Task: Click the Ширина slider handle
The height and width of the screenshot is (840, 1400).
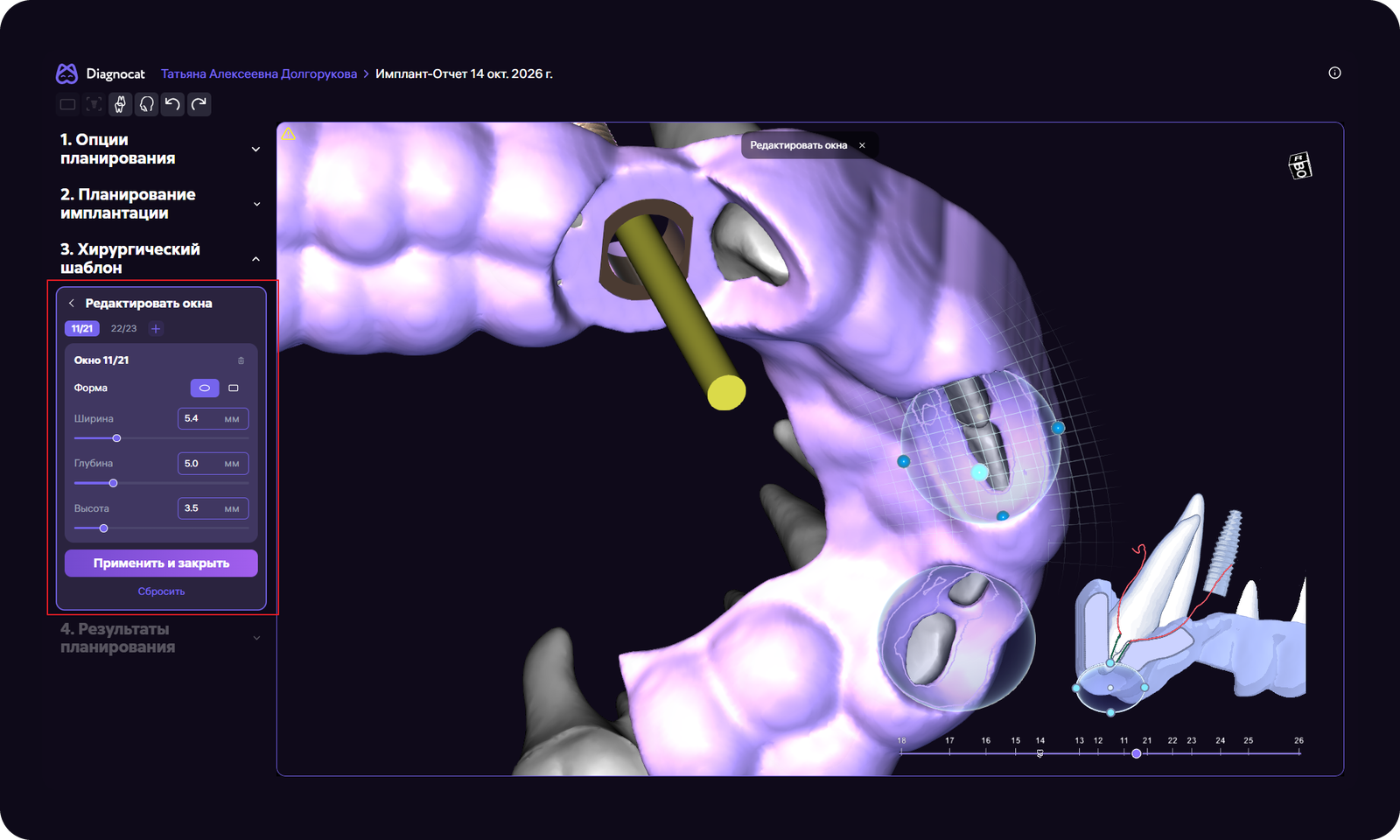Action: click(x=116, y=438)
